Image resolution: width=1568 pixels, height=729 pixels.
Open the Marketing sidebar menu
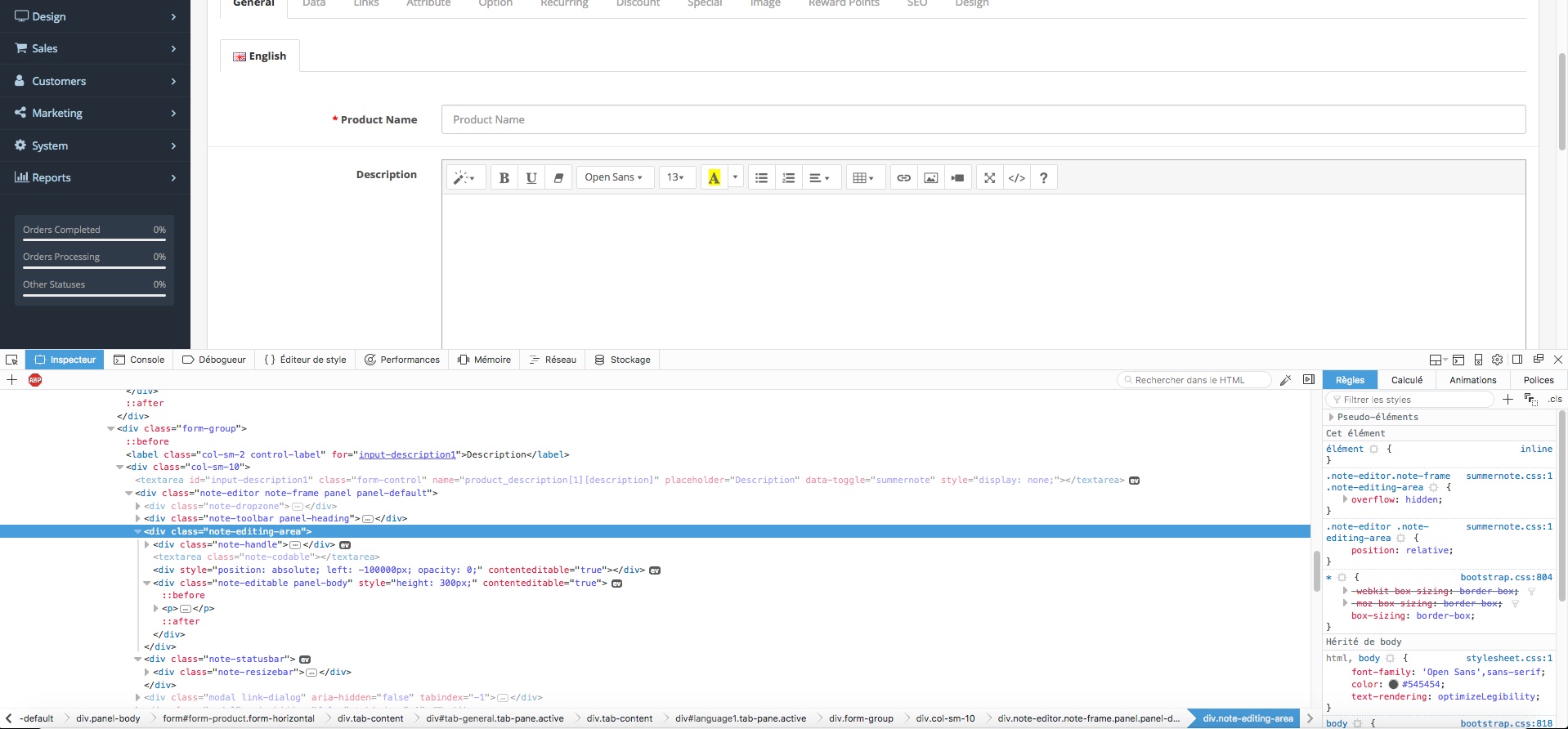[95, 113]
